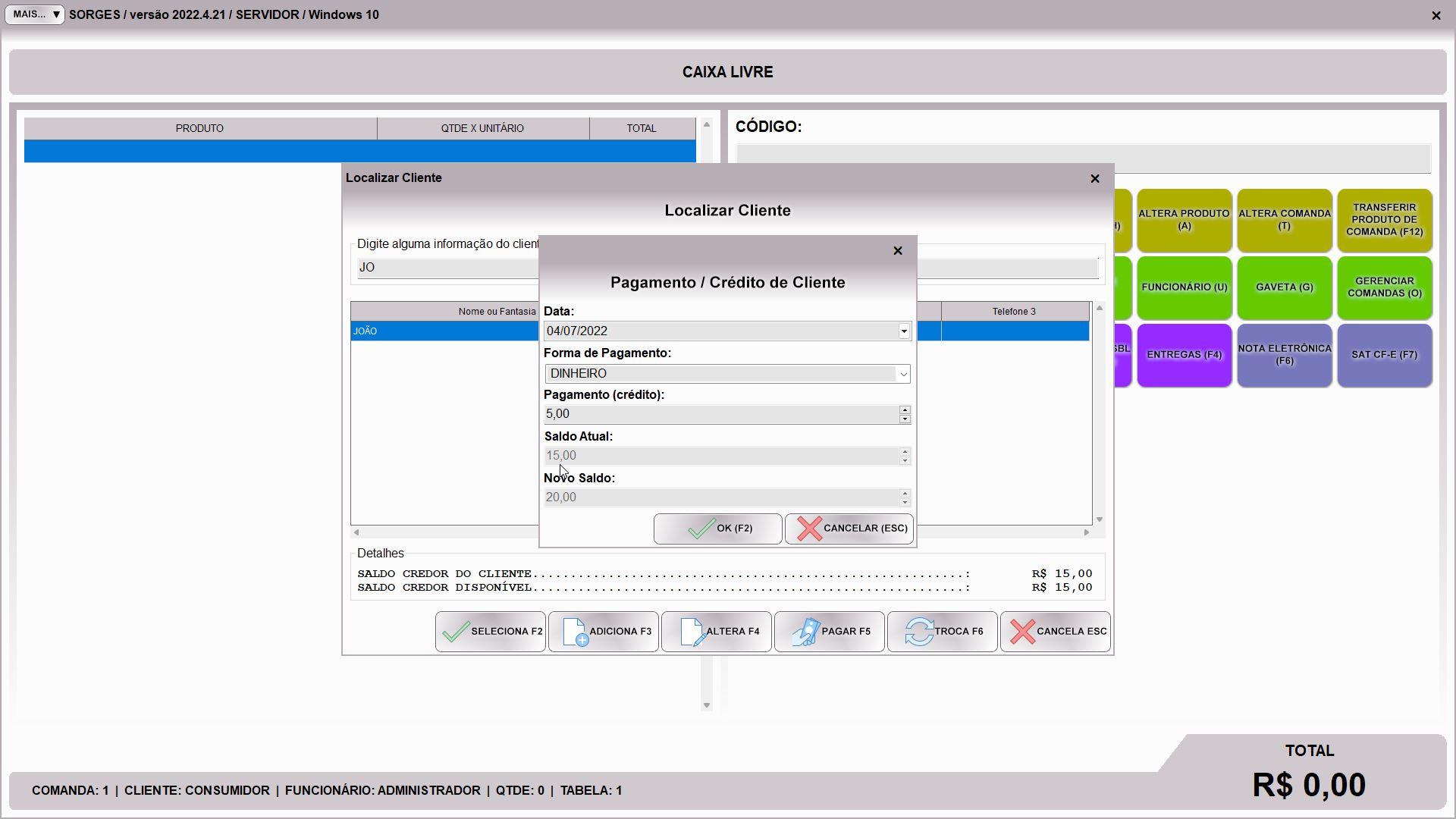
Task: Increase the Pagamento (crédito) value with up arrow
Action: [x=905, y=409]
